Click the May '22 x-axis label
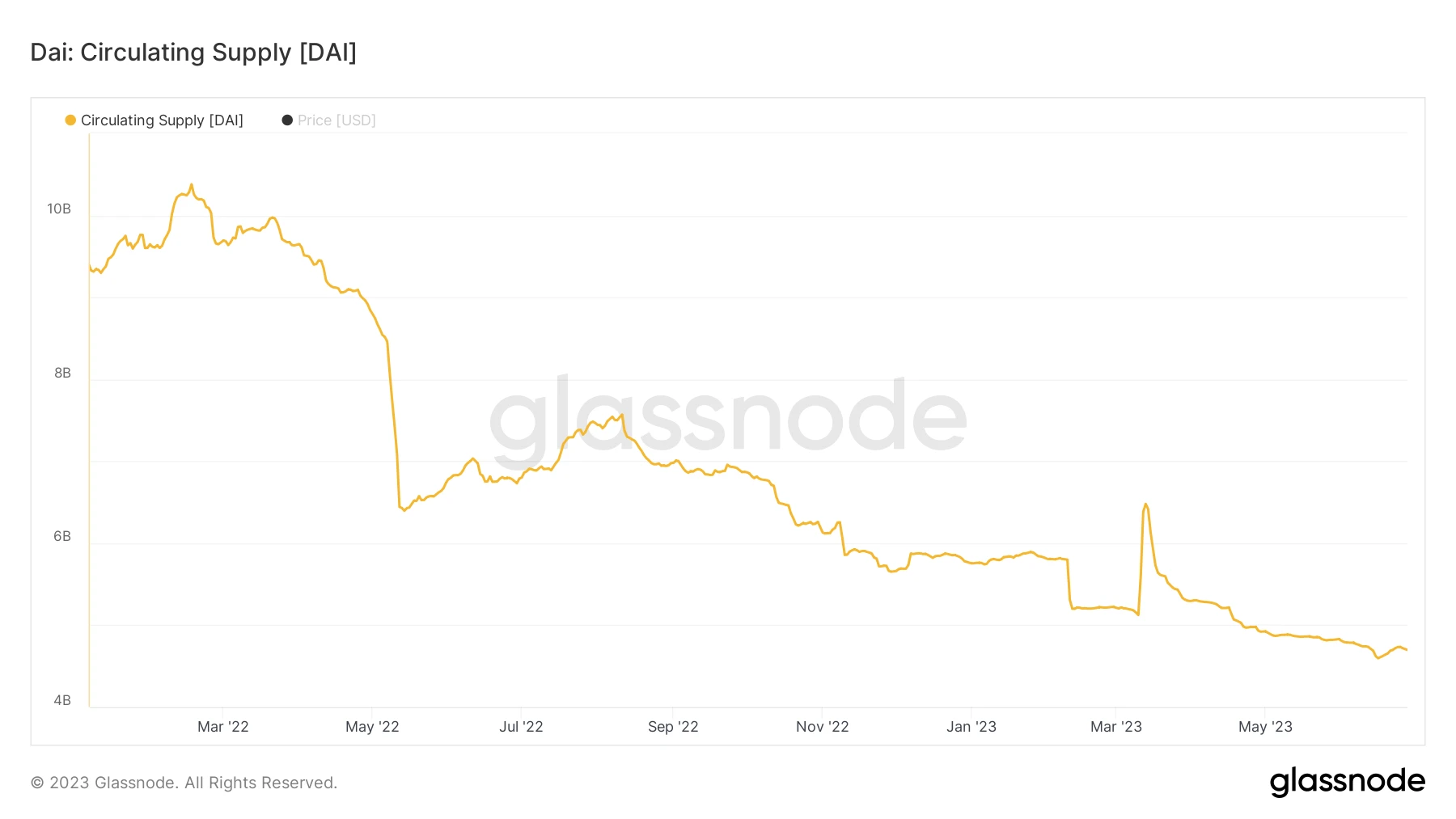The image size is (1456, 819). click(x=372, y=727)
